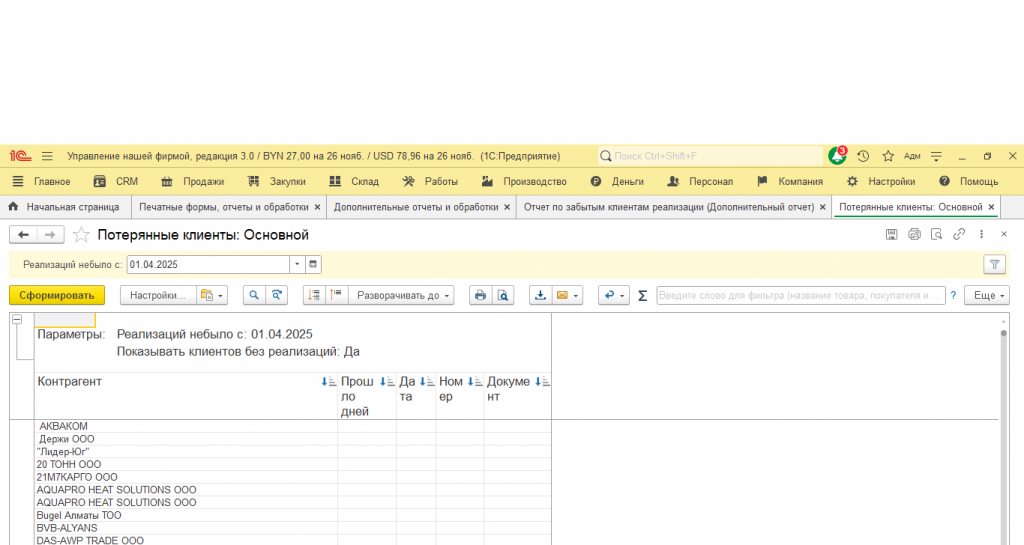The image size is (1024, 545).
Task: Click the Настройки... button
Action: coord(158,295)
